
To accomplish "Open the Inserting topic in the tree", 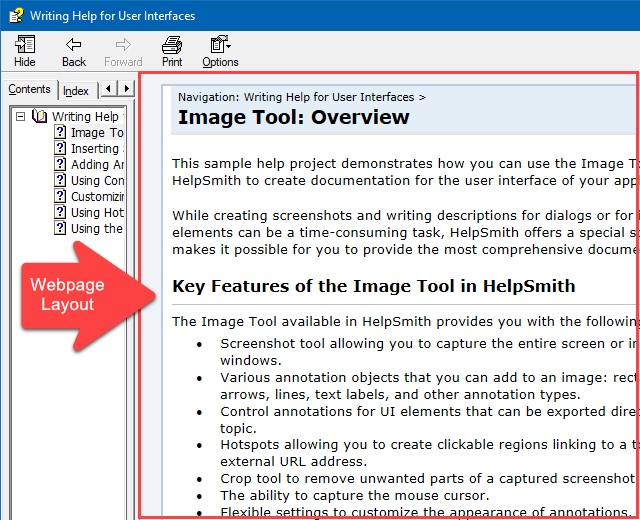I will pyautogui.click(x=96, y=149).
